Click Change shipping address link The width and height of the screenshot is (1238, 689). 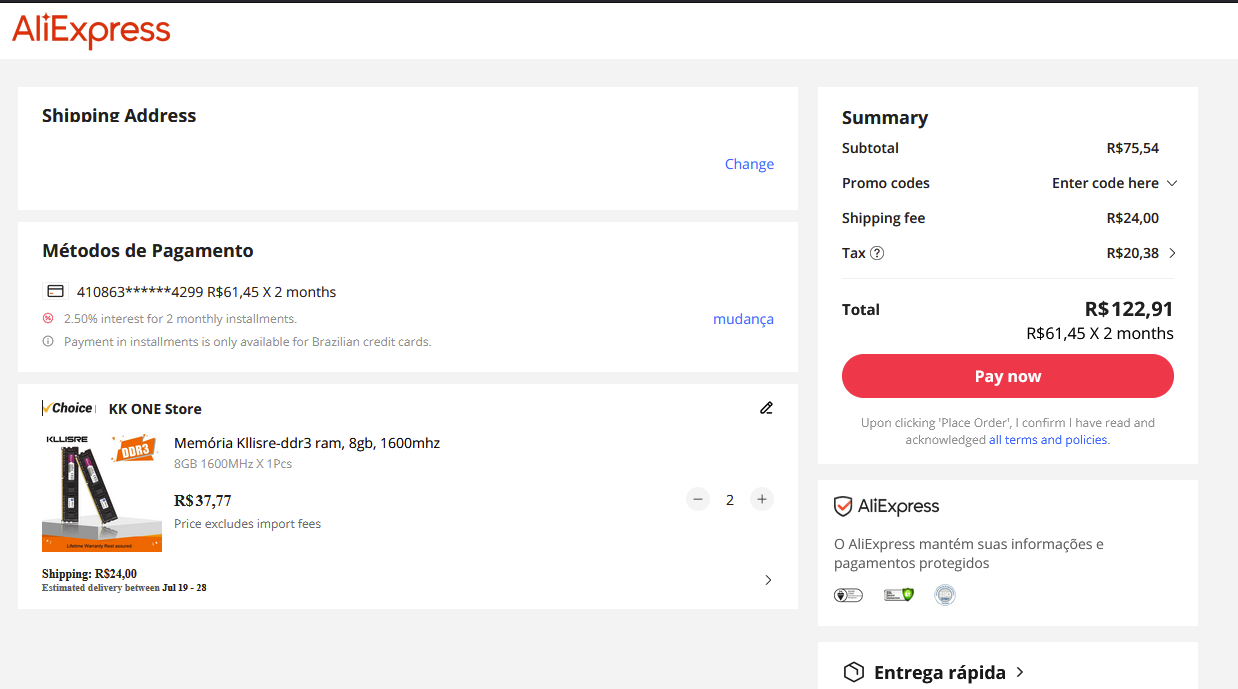click(x=749, y=164)
